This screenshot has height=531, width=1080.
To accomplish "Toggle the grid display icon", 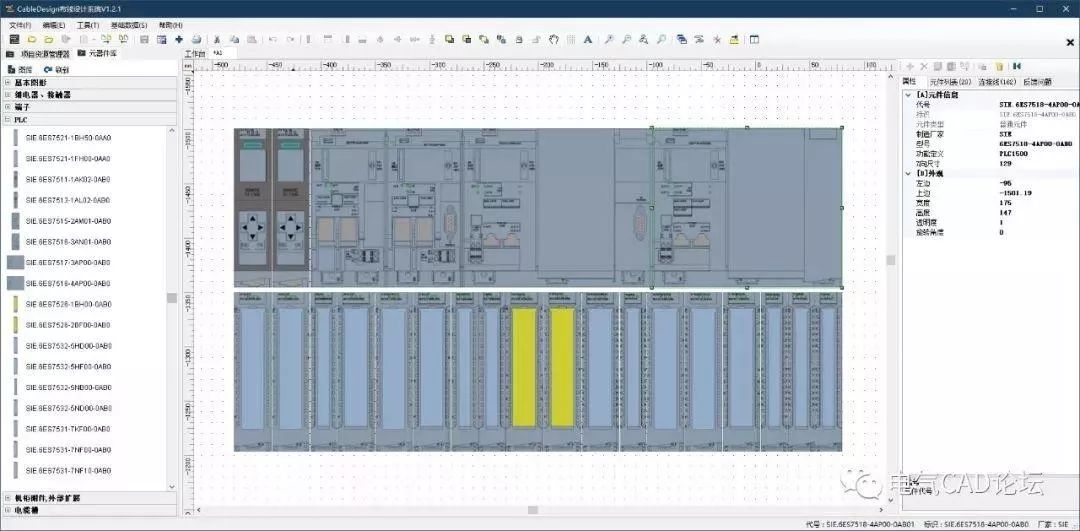I will tap(571, 39).
